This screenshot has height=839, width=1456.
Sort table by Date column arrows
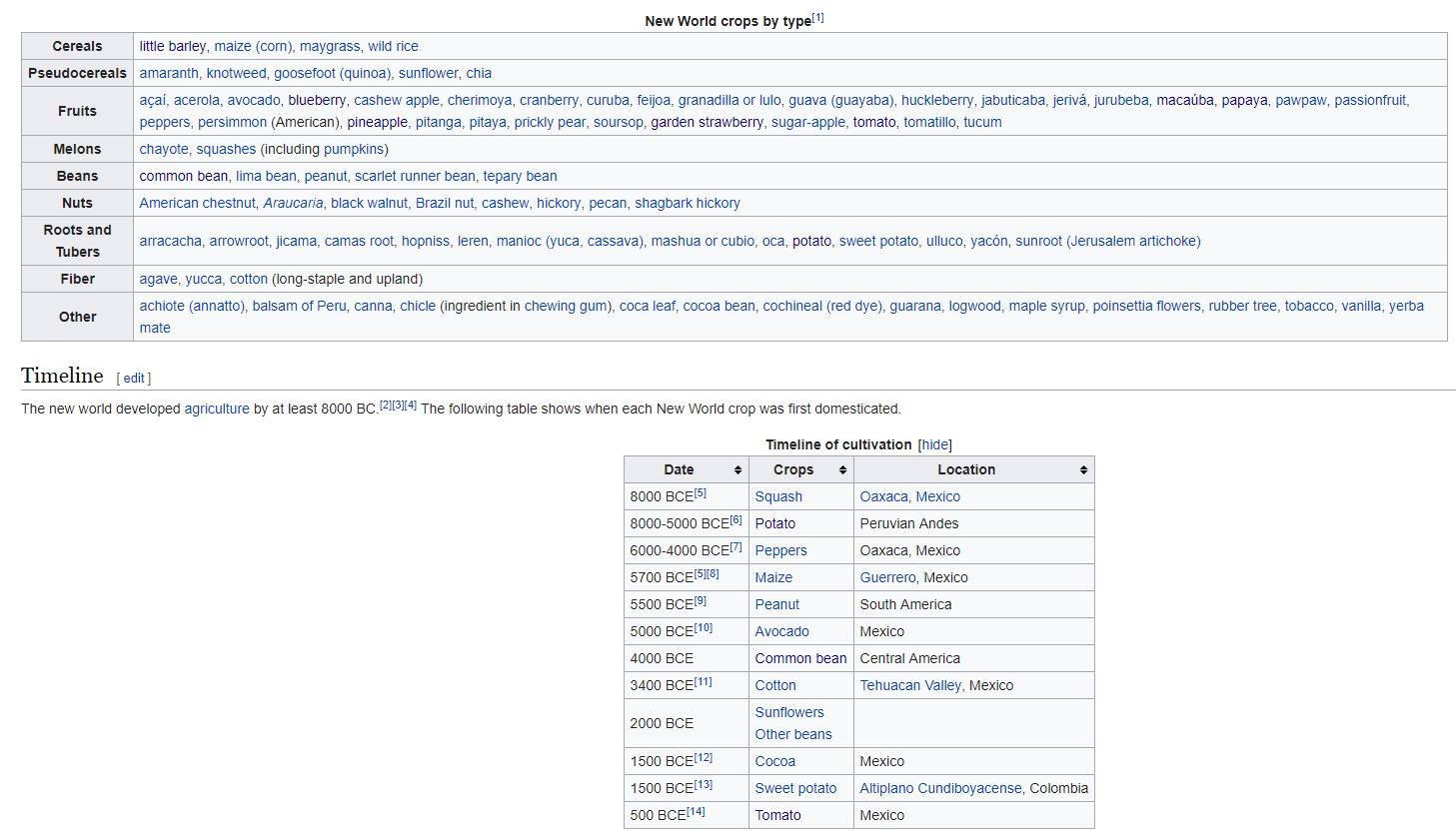click(737, 470)
